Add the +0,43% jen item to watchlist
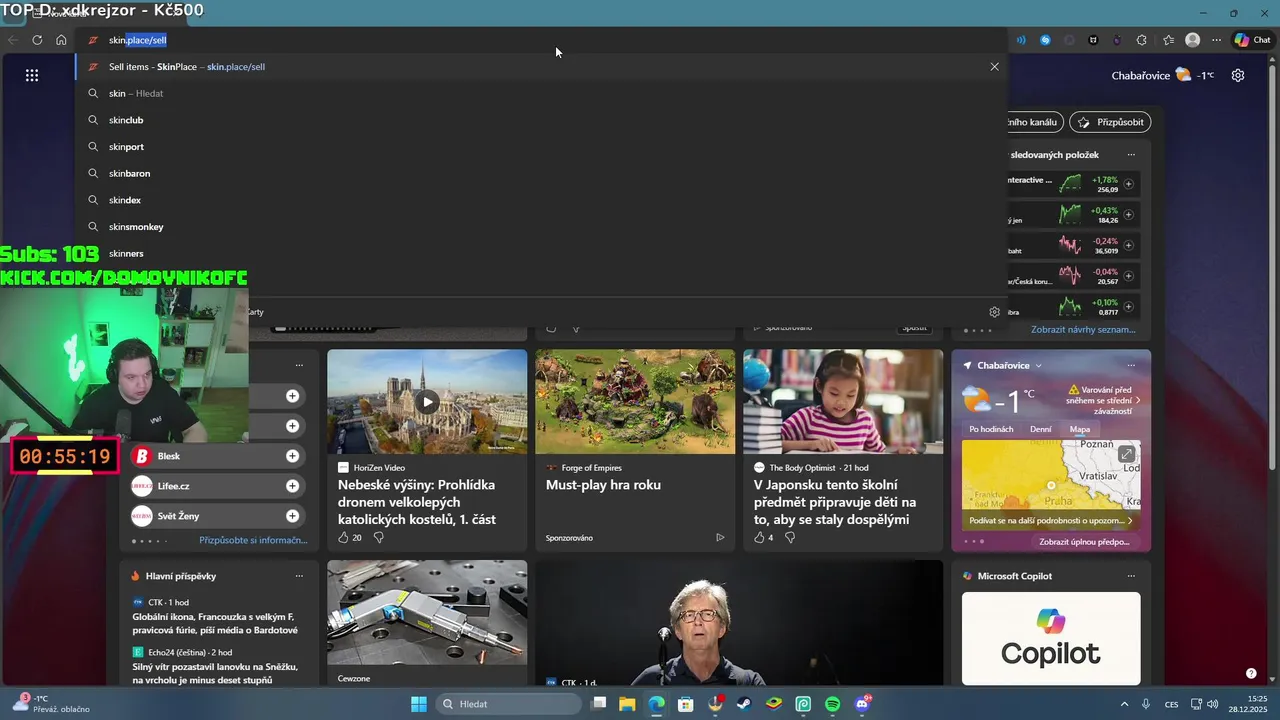 click(x=1128, y=214)
